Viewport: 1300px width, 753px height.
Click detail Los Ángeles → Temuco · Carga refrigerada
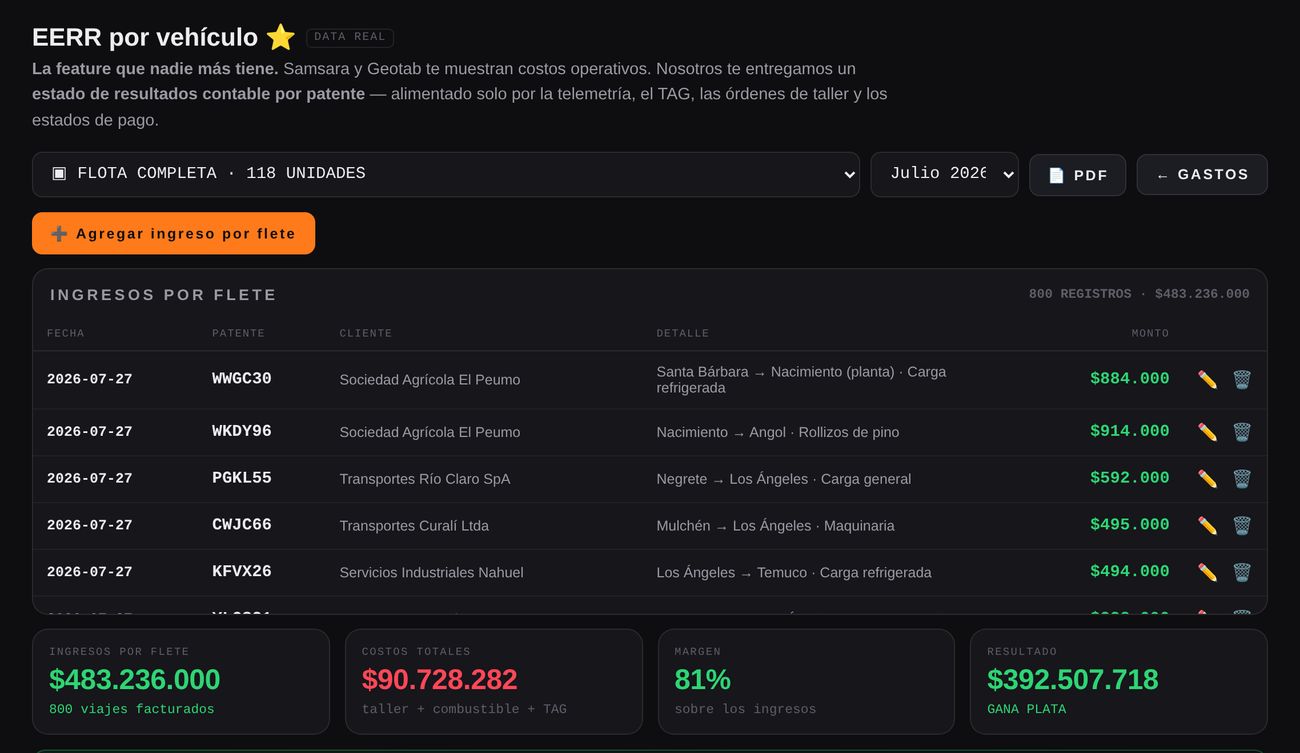[x=794, y=573]
